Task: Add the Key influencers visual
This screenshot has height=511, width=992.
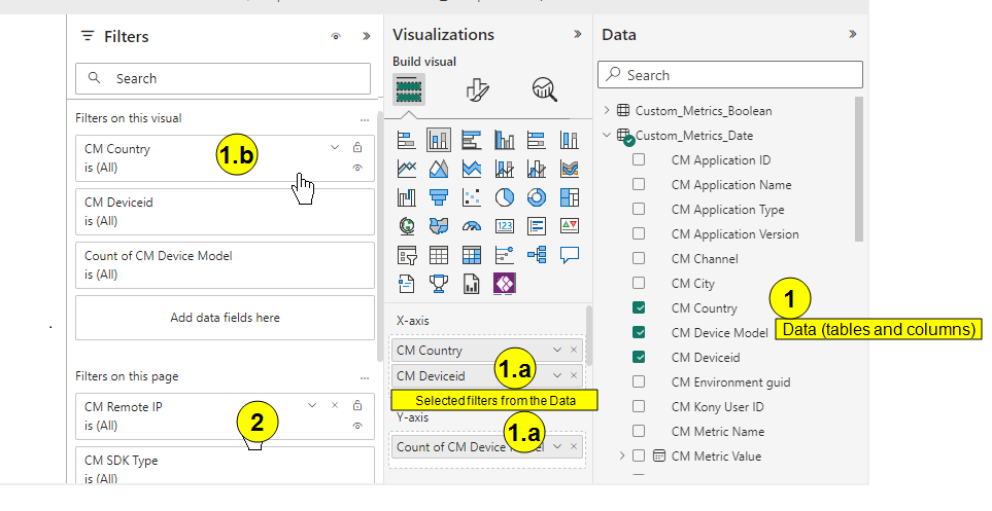Action: click(504, 255)
